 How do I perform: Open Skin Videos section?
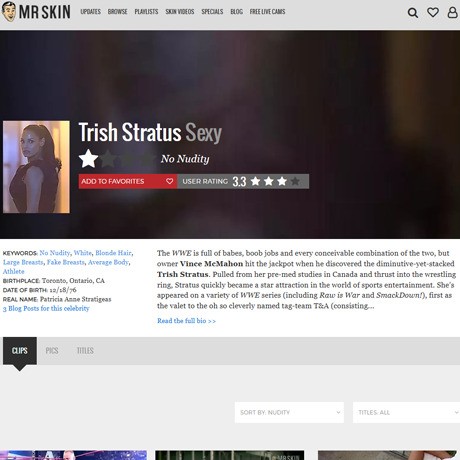pyautogui.click(x=180, y=12)
